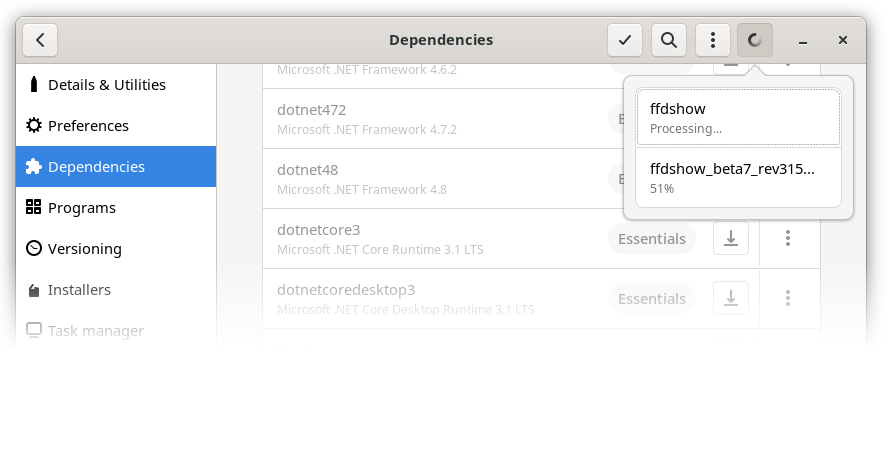
Task: Open dotnetcoredesktop3 three-dot options menu
Action: click(x=788, y=298)
